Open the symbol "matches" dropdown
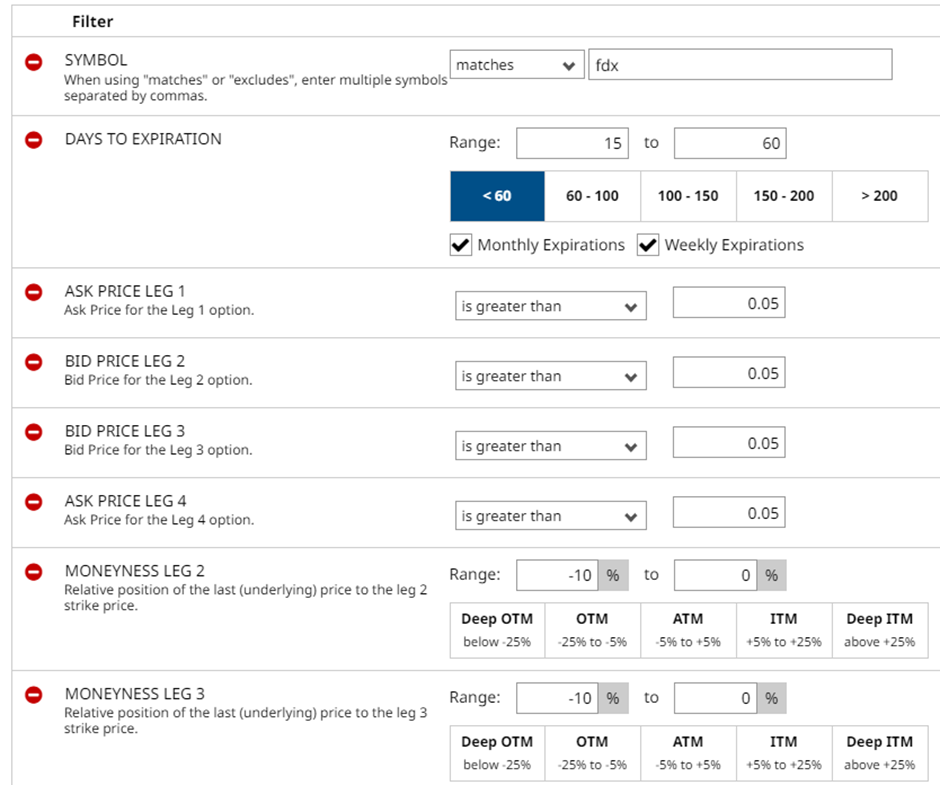The image size is (940, 785). coord(516,65)
